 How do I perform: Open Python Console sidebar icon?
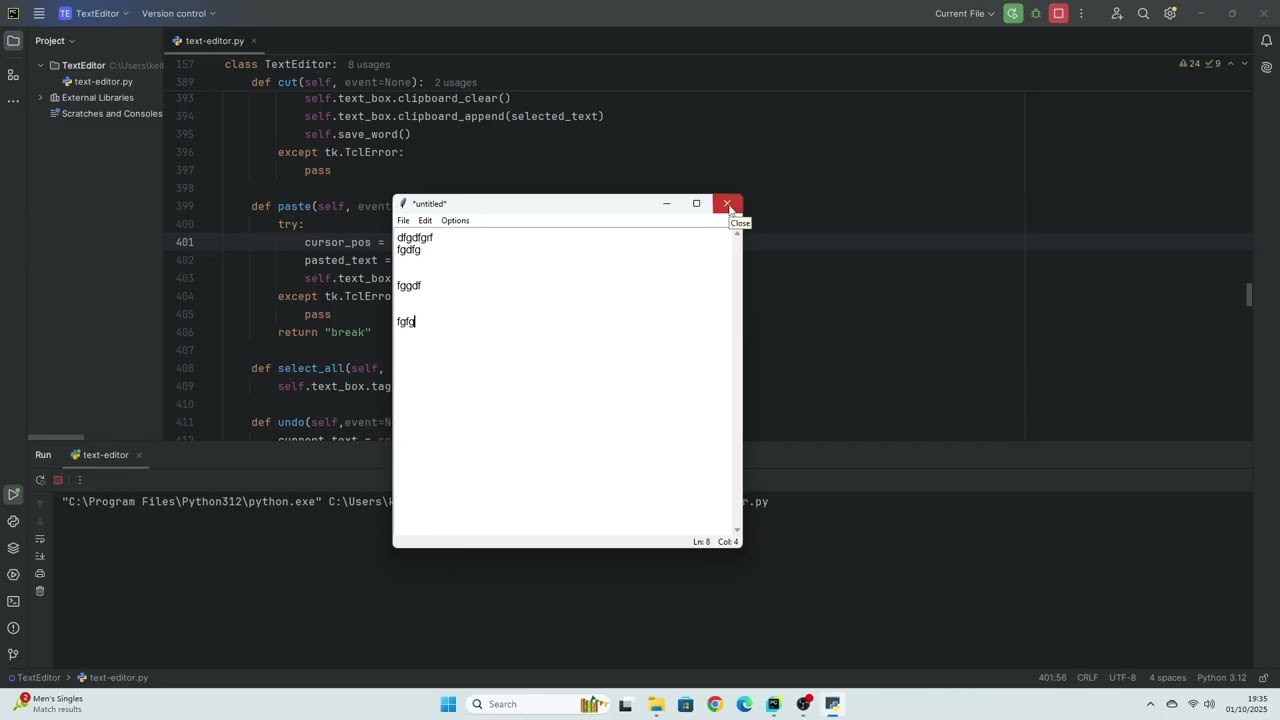click(13, 521)
